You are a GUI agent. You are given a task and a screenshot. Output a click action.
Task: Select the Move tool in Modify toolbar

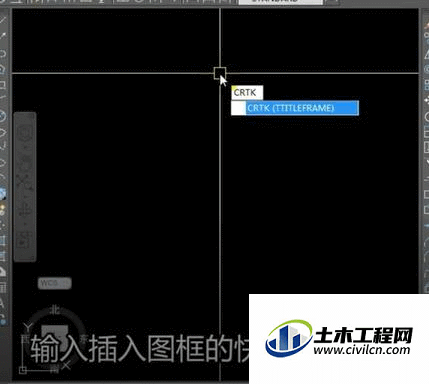click(x=427, y=100)
